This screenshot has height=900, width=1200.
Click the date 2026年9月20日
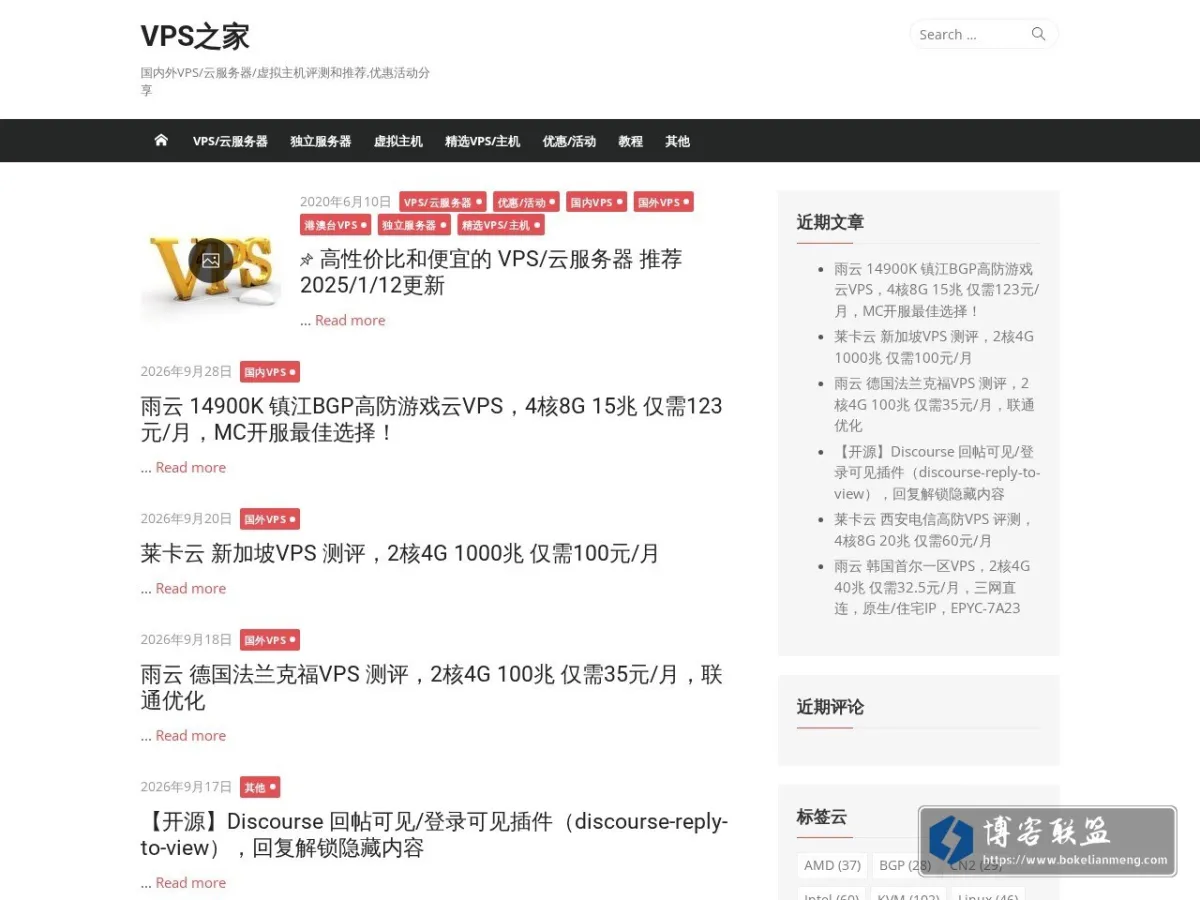(186, 519)
